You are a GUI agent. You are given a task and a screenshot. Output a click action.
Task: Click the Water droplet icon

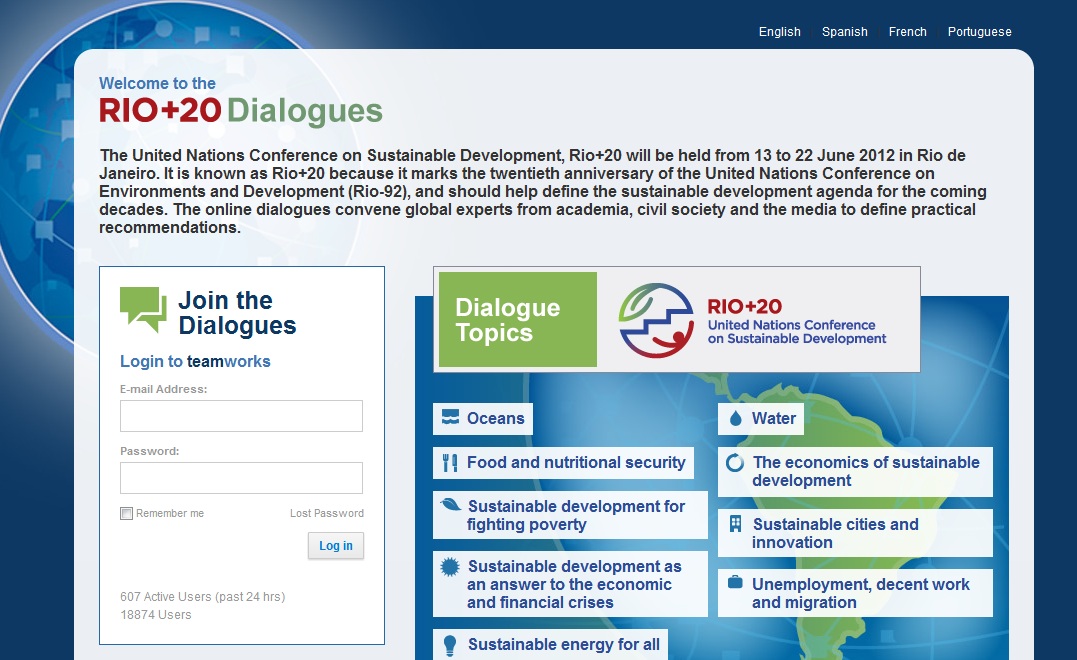point(736,418)
